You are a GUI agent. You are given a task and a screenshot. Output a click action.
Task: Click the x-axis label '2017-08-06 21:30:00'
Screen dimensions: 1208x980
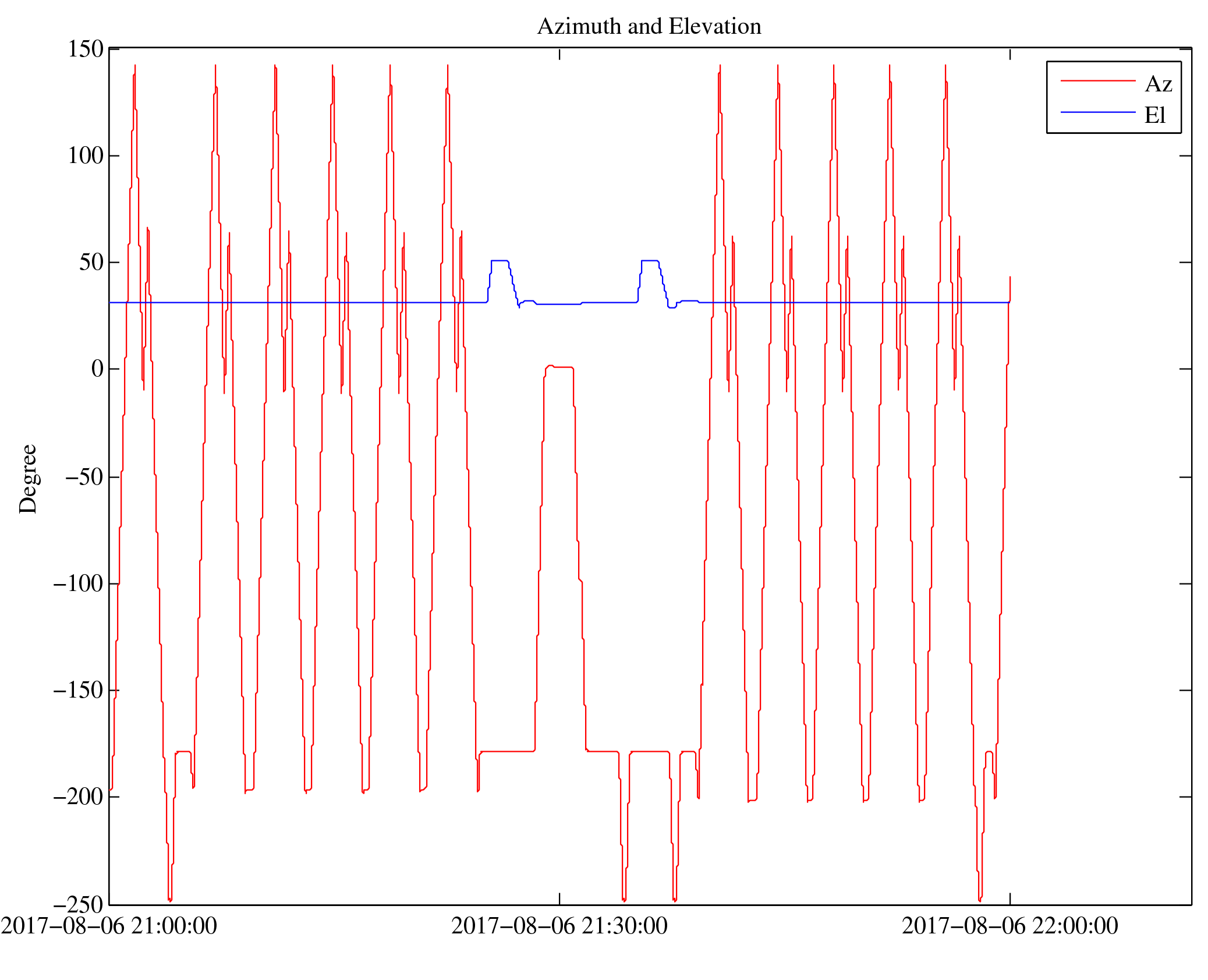coord(559,925)
